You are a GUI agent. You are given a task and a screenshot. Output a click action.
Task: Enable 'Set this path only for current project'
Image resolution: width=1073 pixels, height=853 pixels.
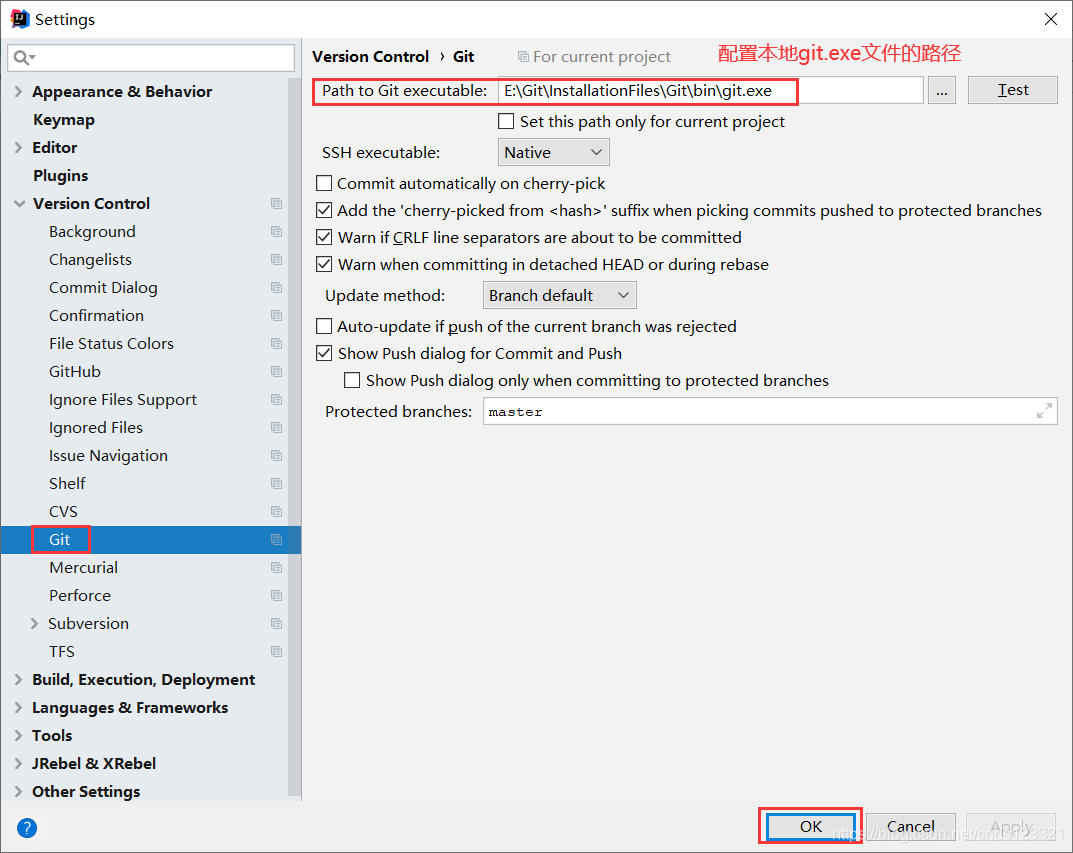[x=506, y=121]
